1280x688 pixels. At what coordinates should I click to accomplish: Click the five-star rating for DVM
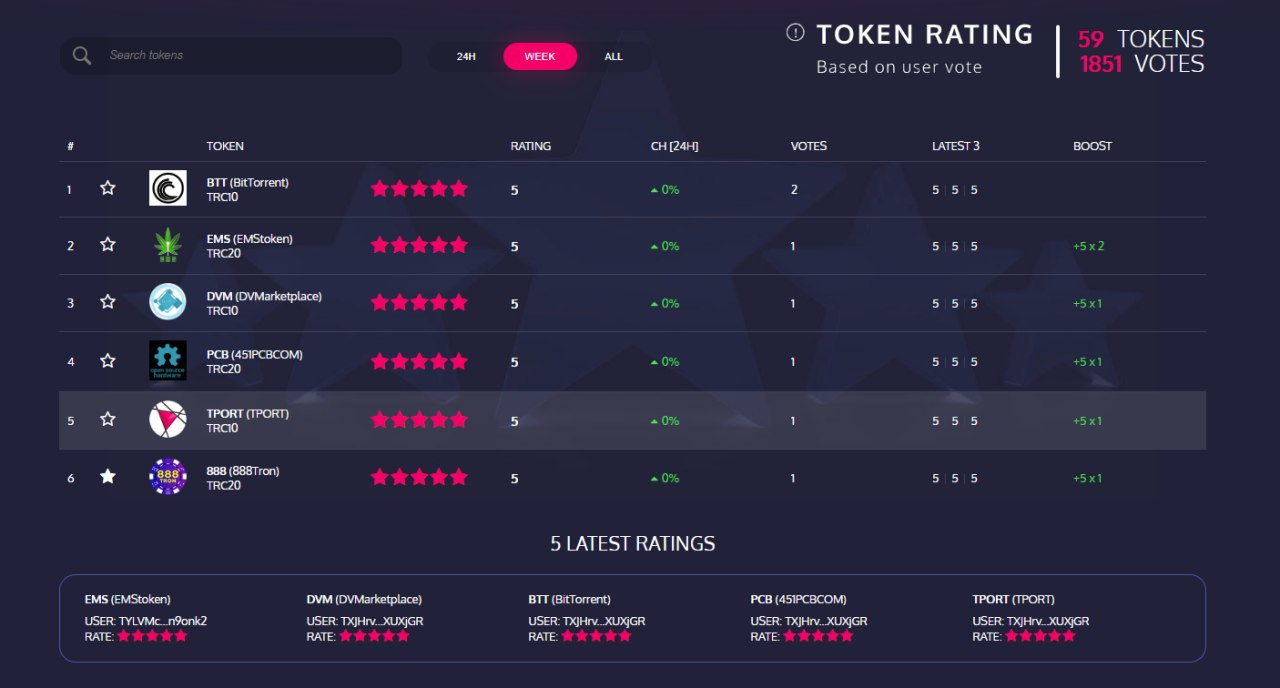tap(419, 302)
